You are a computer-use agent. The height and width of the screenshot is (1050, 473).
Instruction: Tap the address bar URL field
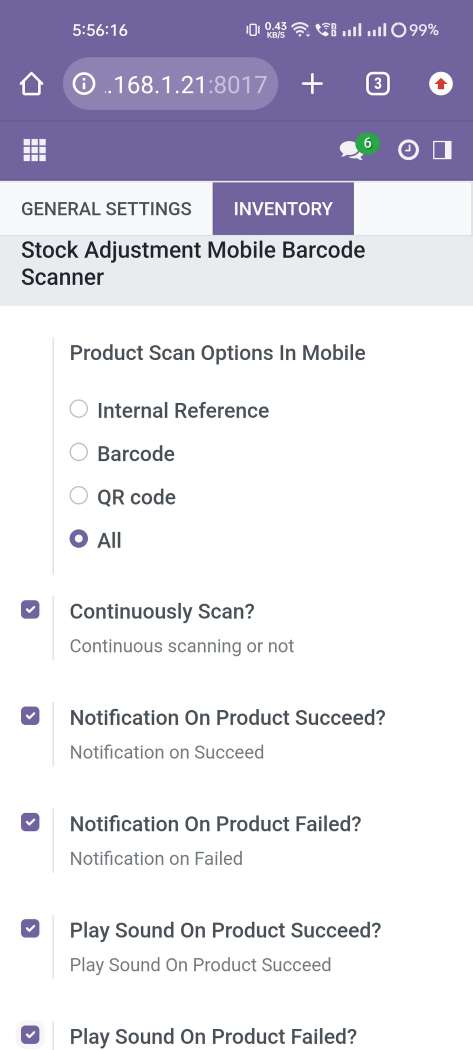tap(171, 84)
